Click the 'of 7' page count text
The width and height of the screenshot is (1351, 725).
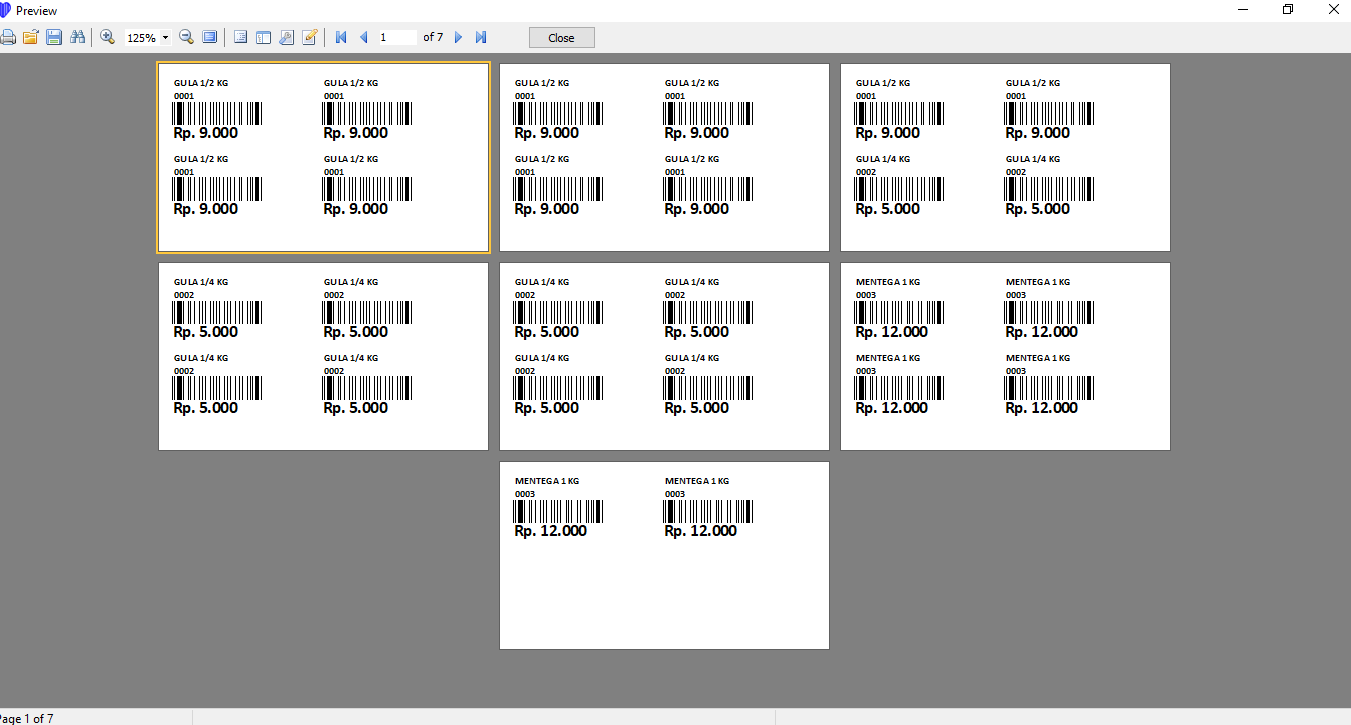[433, 37]
